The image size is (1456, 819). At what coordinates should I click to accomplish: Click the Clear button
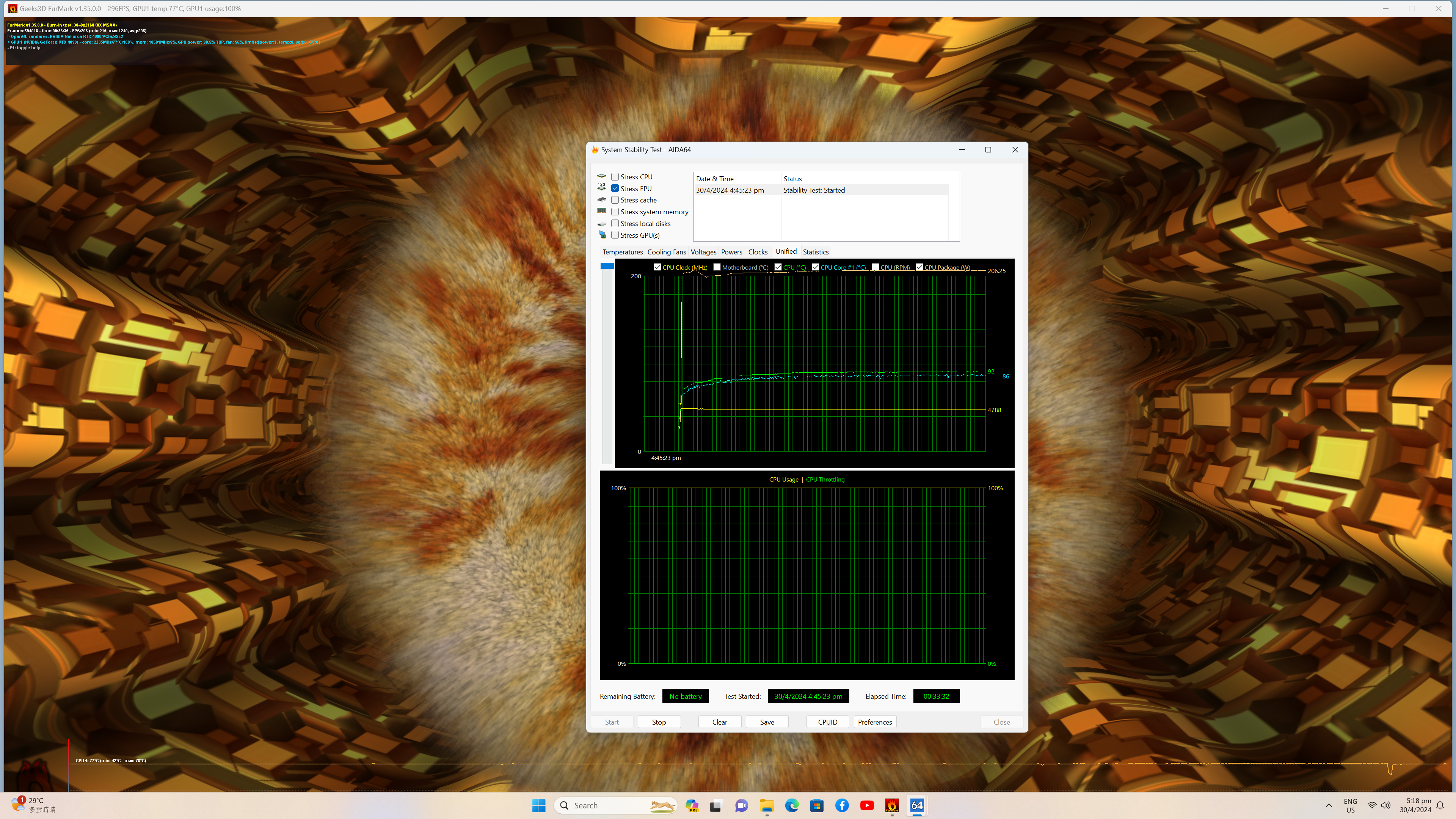point(720,722)
